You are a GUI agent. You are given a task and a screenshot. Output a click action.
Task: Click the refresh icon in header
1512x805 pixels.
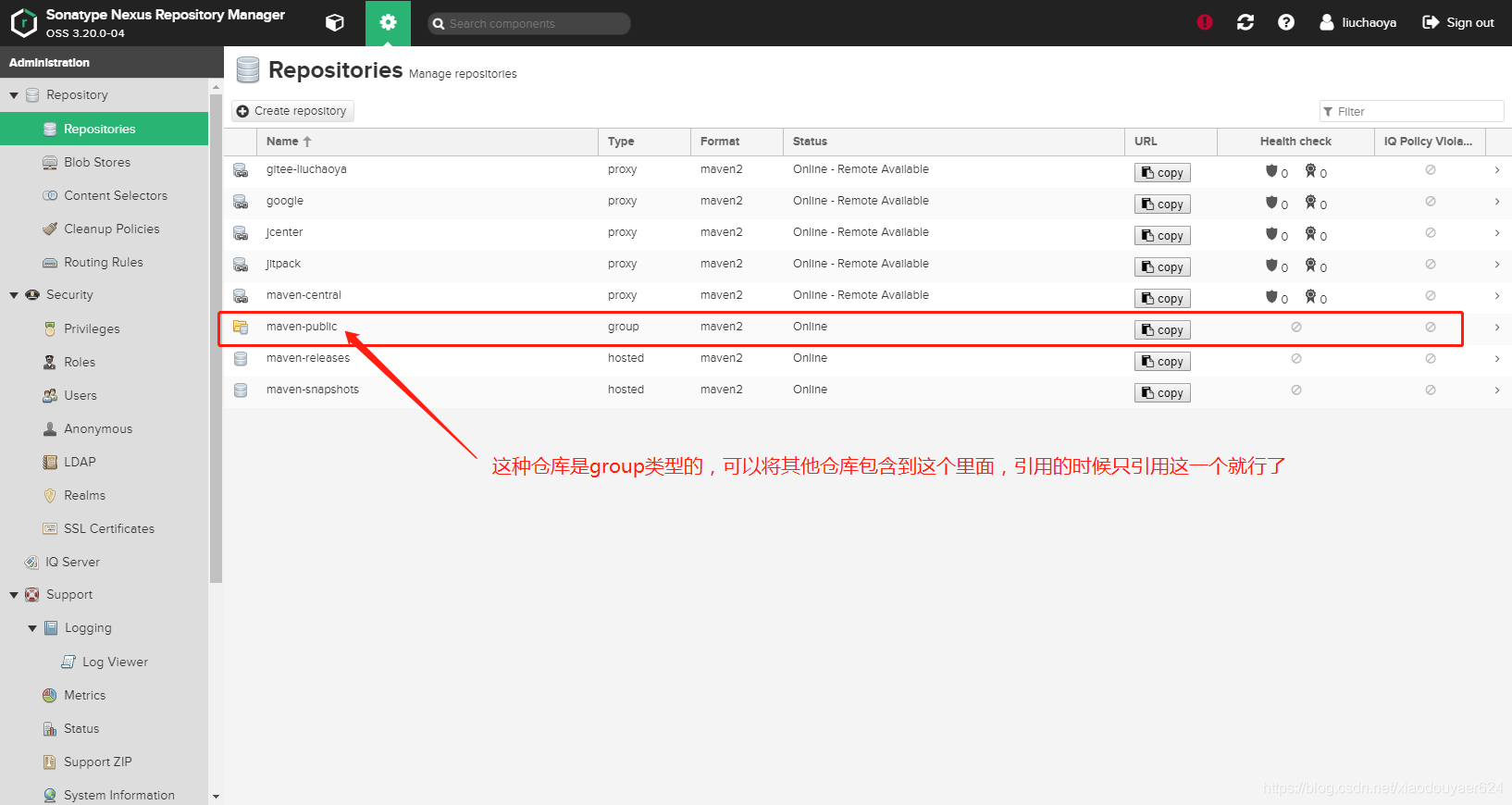(1246, 22)
